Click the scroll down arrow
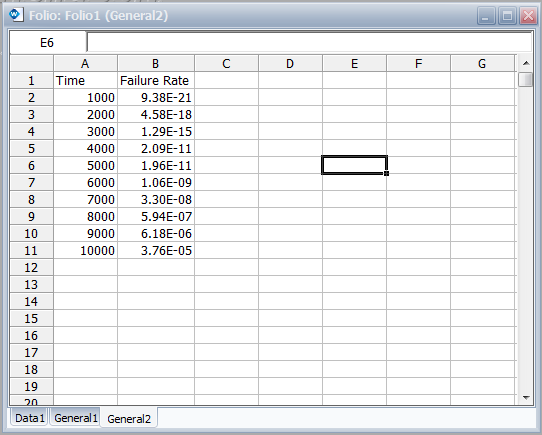 coord(526,398)
